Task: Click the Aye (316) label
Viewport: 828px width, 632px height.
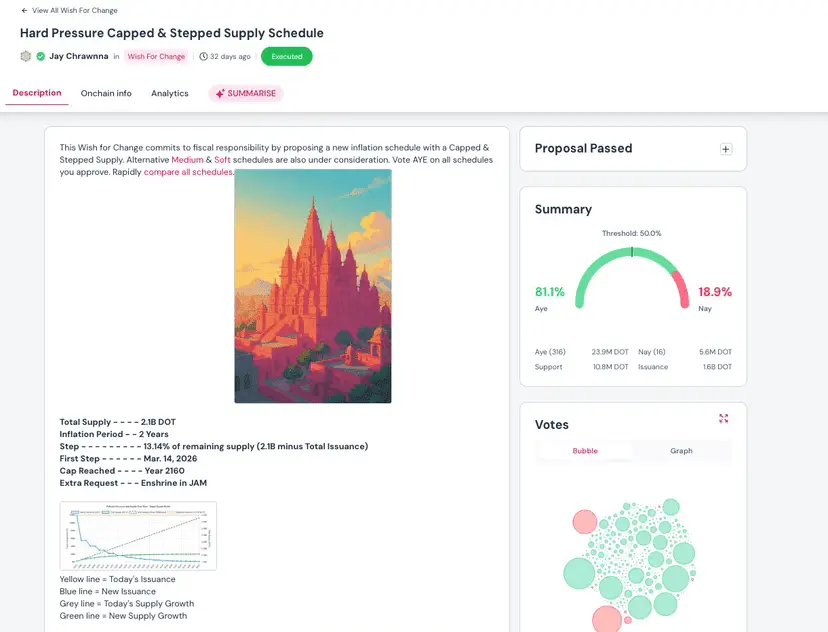Action: [550, 352]
